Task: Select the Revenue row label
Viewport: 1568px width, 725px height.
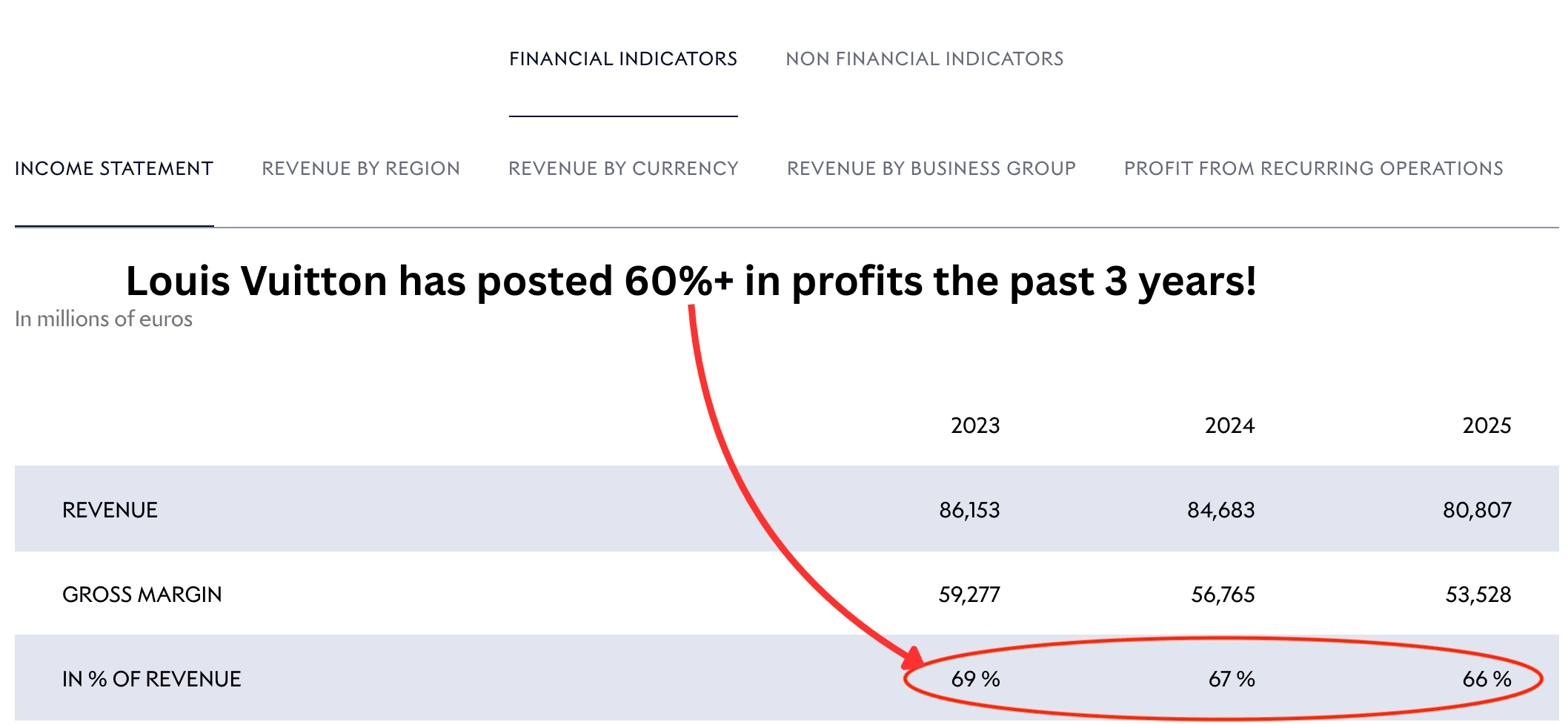Action: coord(110,510)
